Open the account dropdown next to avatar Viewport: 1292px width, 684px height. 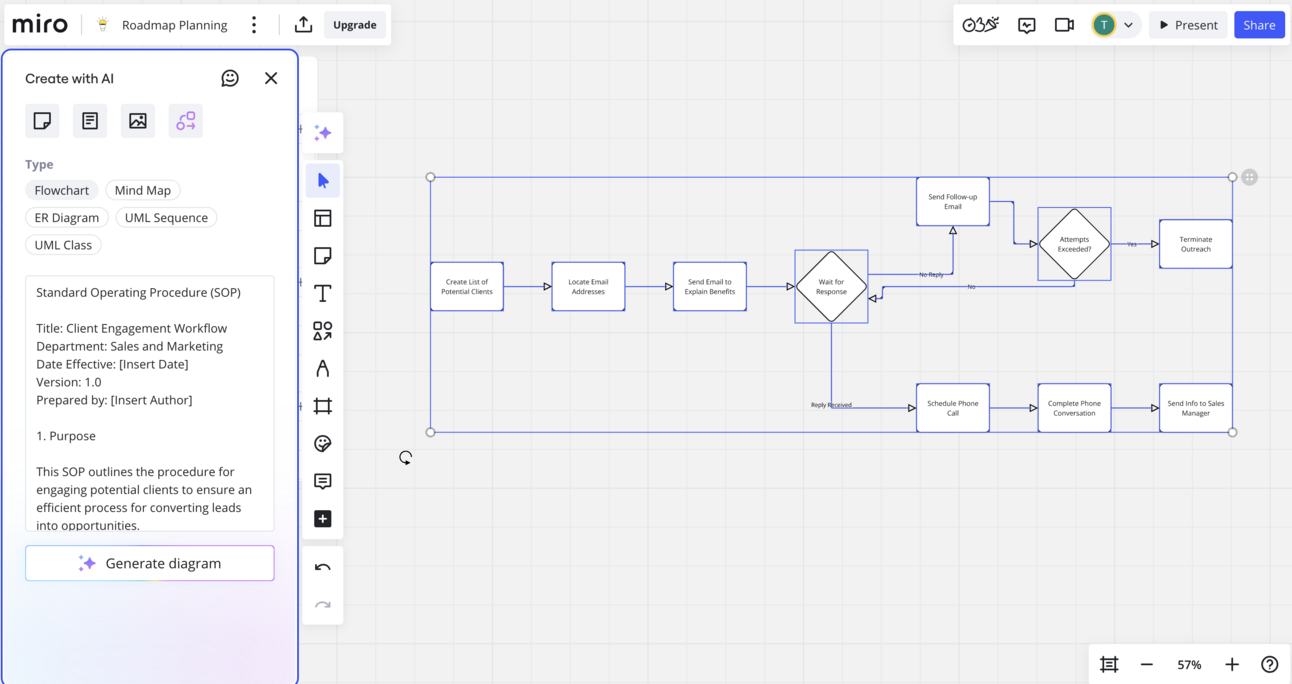point(1127,24)
